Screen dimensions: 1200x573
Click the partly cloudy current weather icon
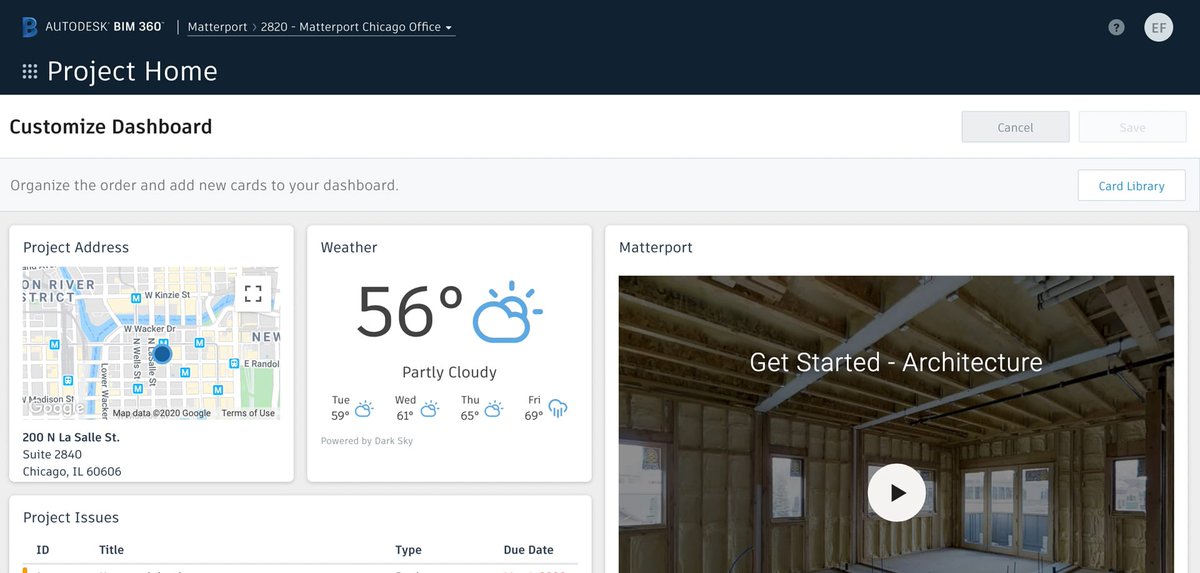(x=507, y=312)
